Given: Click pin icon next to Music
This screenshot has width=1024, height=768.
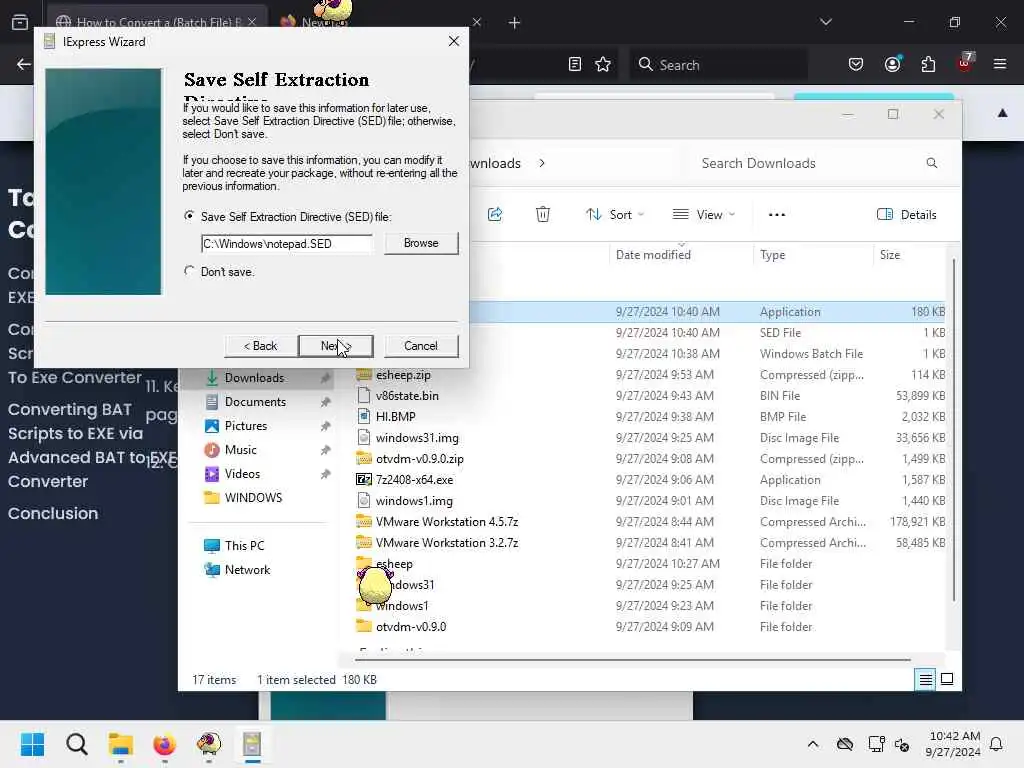Looking at the screenshot, I should coord(325,450).
